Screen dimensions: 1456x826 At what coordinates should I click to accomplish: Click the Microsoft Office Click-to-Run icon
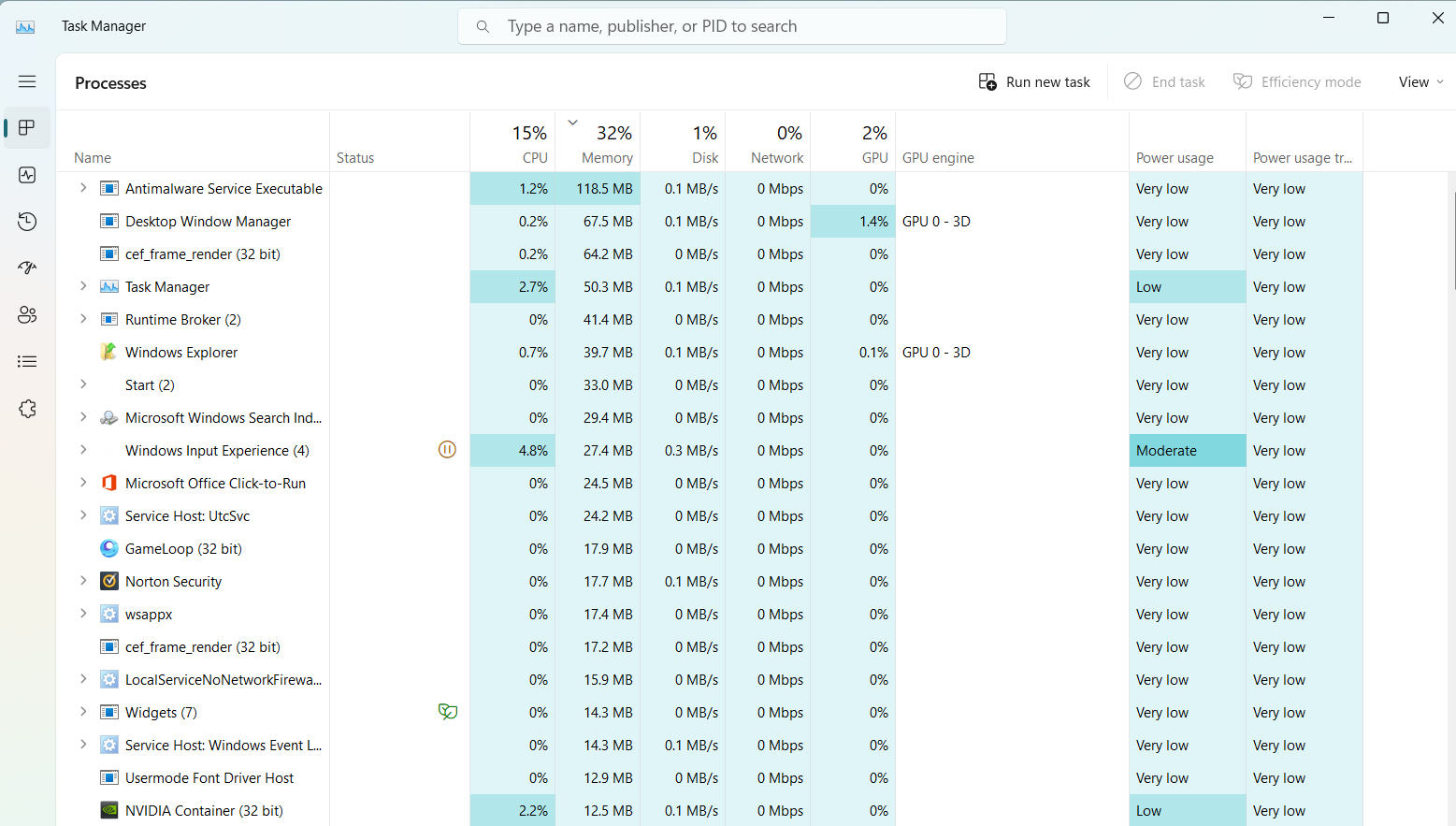pyautogui.click(x=109, y=483)
